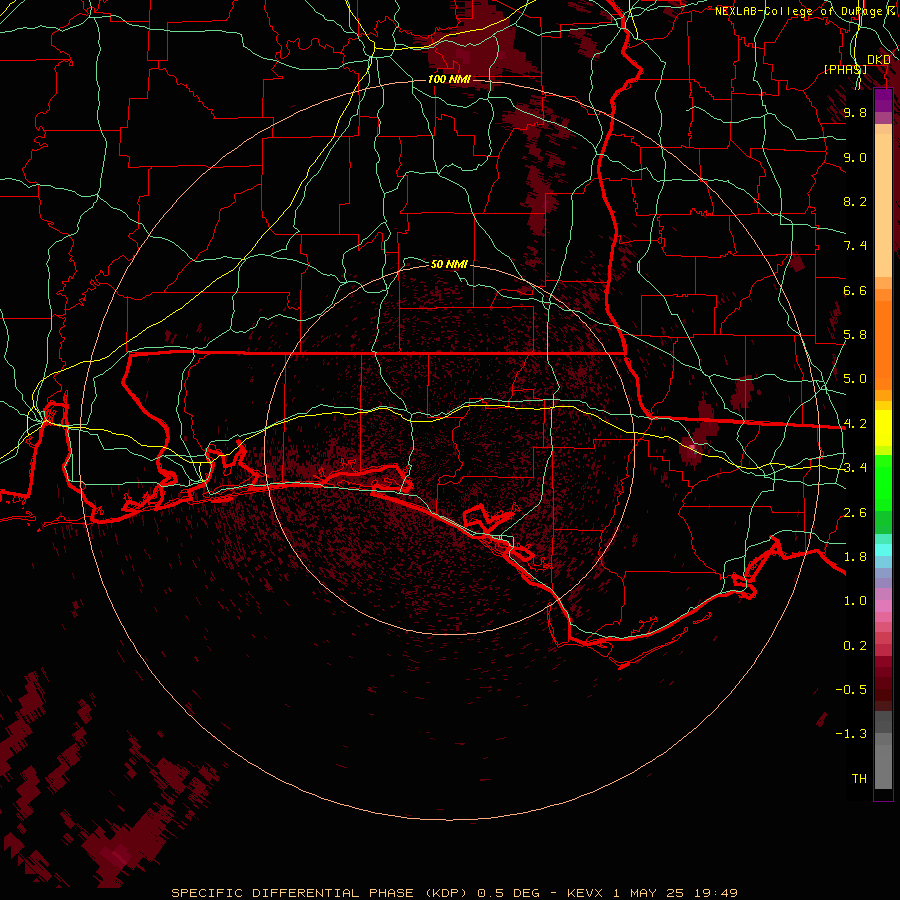
Task: Click the 2.6 scale label
Action: pos(855,513)
